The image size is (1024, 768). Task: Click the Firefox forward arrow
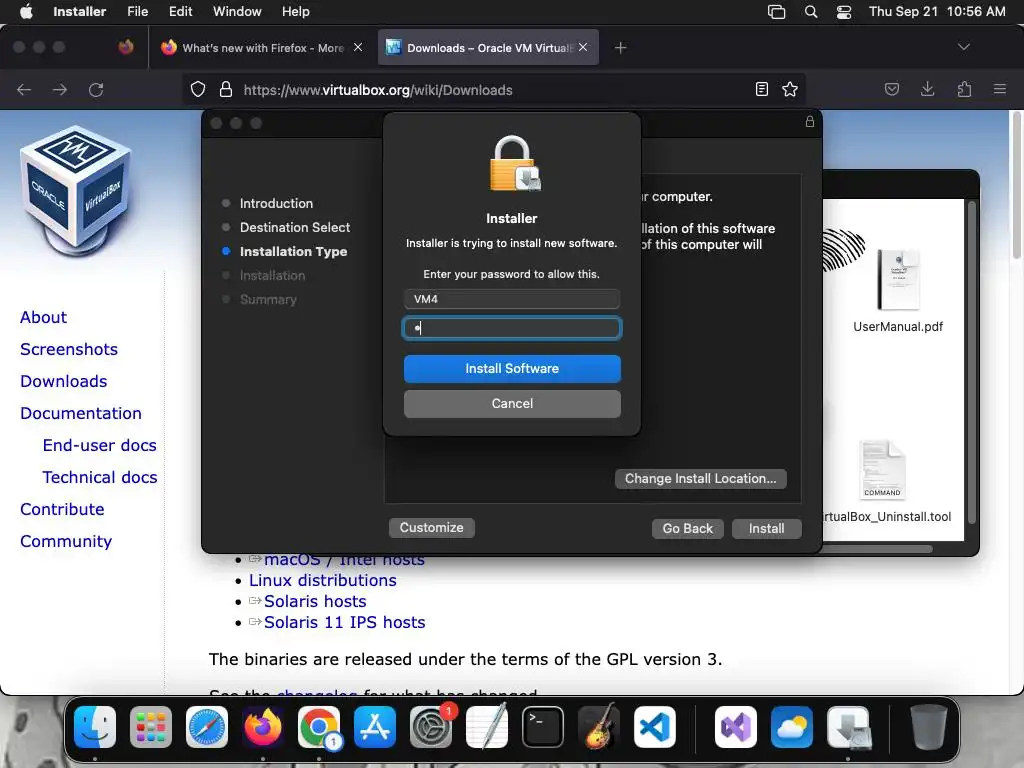[x=60, y=89]
